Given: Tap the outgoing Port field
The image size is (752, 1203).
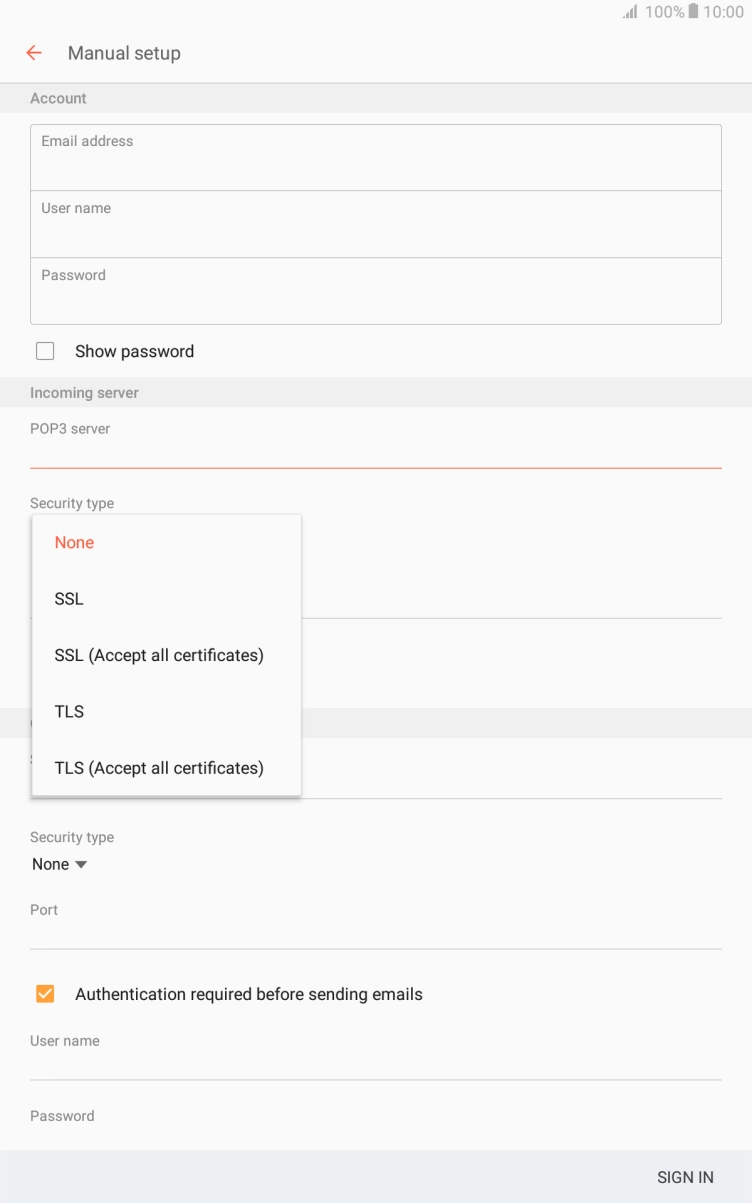Looking at the screenshot, I should point(375,932).
